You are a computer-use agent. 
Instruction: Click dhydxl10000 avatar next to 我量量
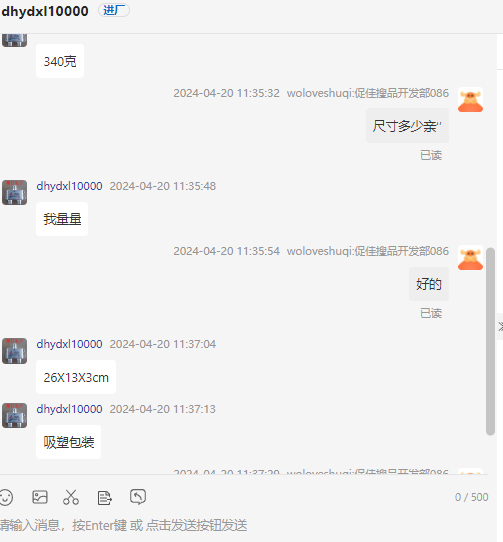pyautogui.click(x=15, y=193)
